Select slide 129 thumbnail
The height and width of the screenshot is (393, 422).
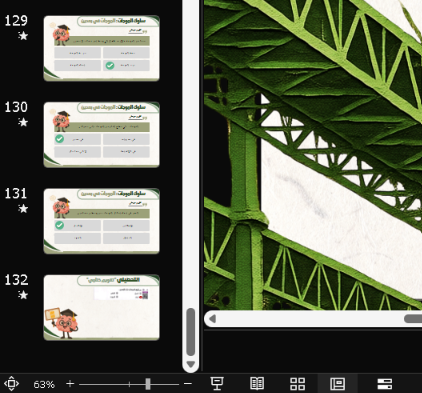click(x=101, y=48)
